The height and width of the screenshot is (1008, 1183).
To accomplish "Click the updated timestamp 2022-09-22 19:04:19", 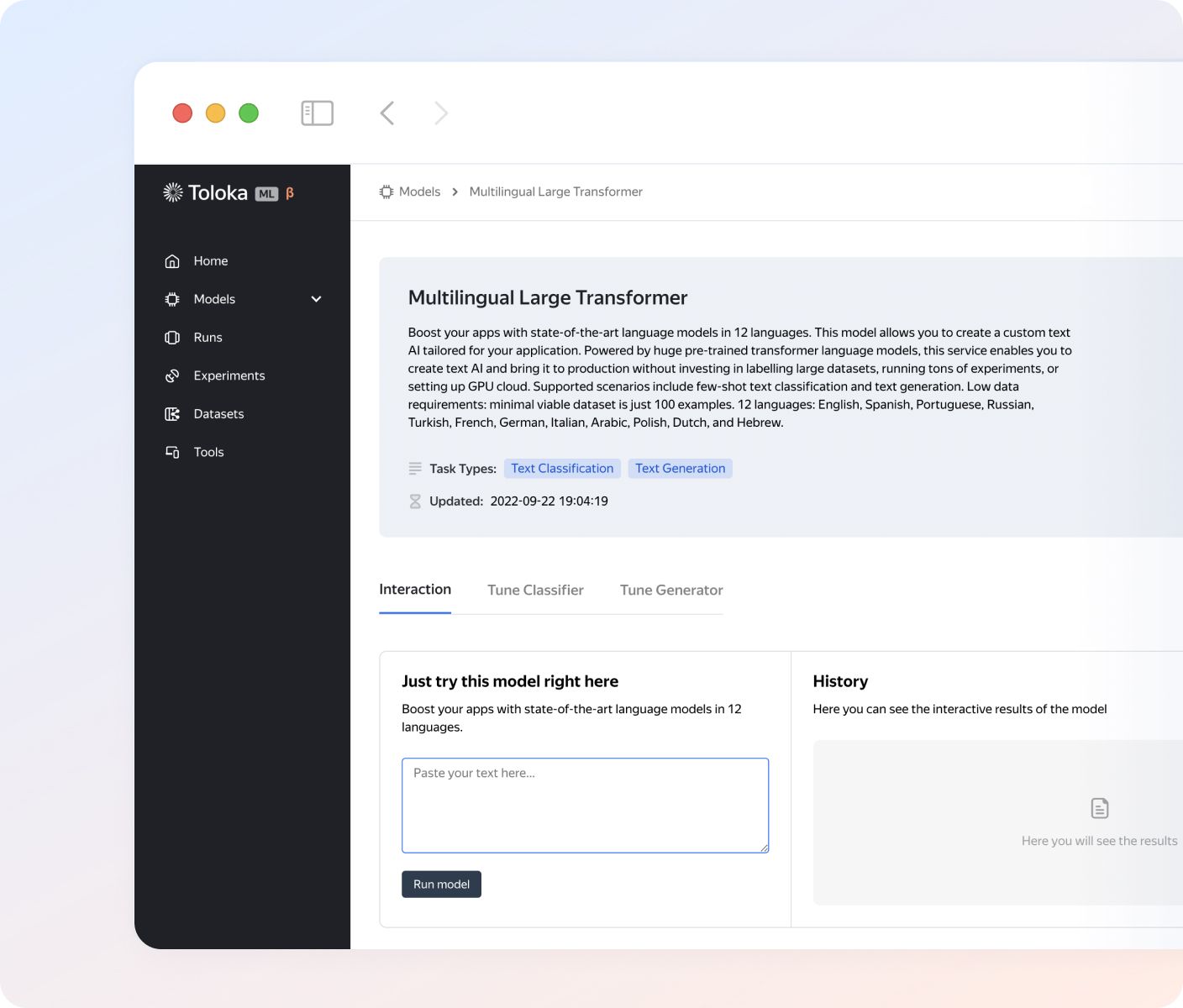I will coord(549,501).
